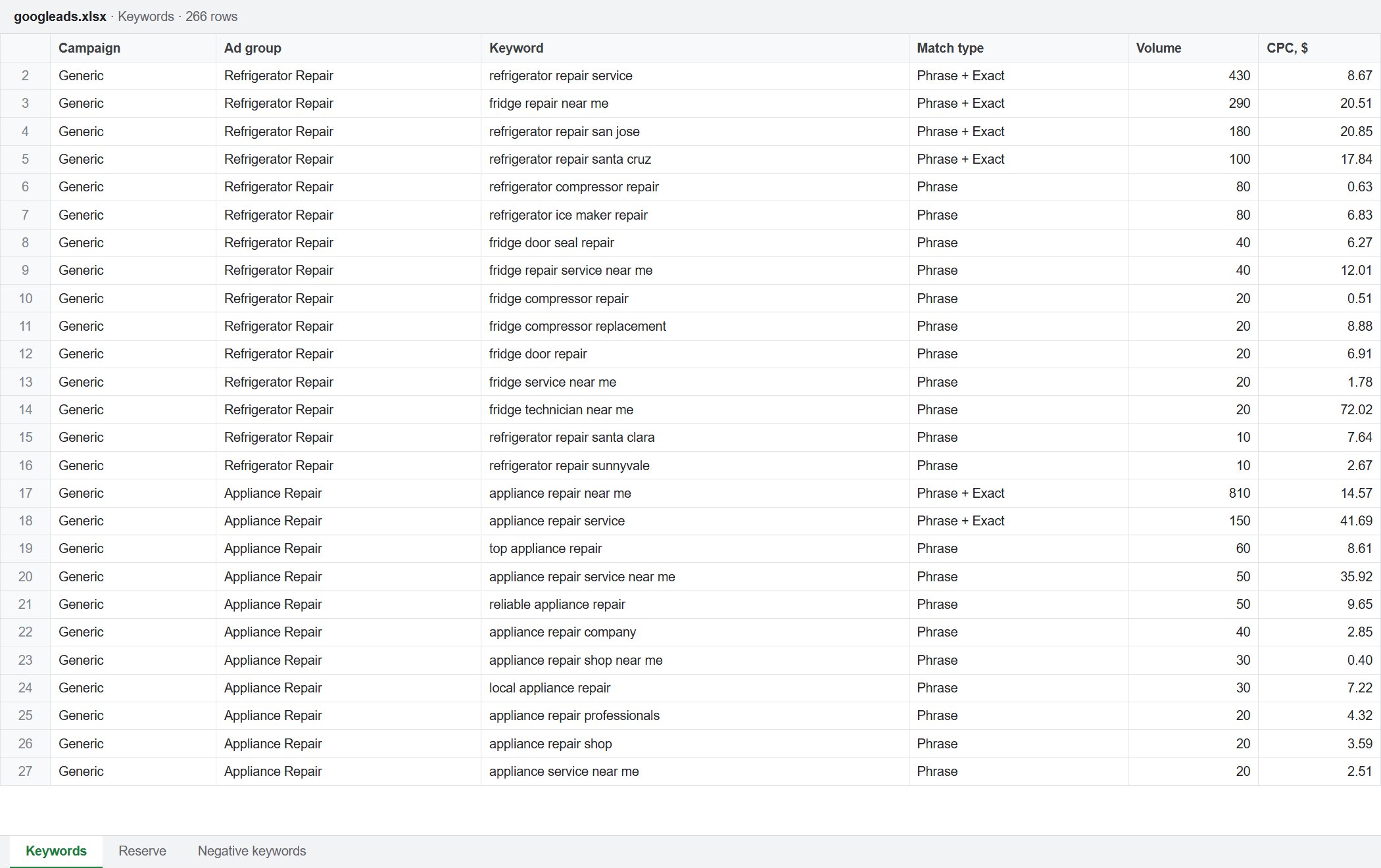Click the CPC, $ column header
1381x868 pixels.
coord(1319,48)
